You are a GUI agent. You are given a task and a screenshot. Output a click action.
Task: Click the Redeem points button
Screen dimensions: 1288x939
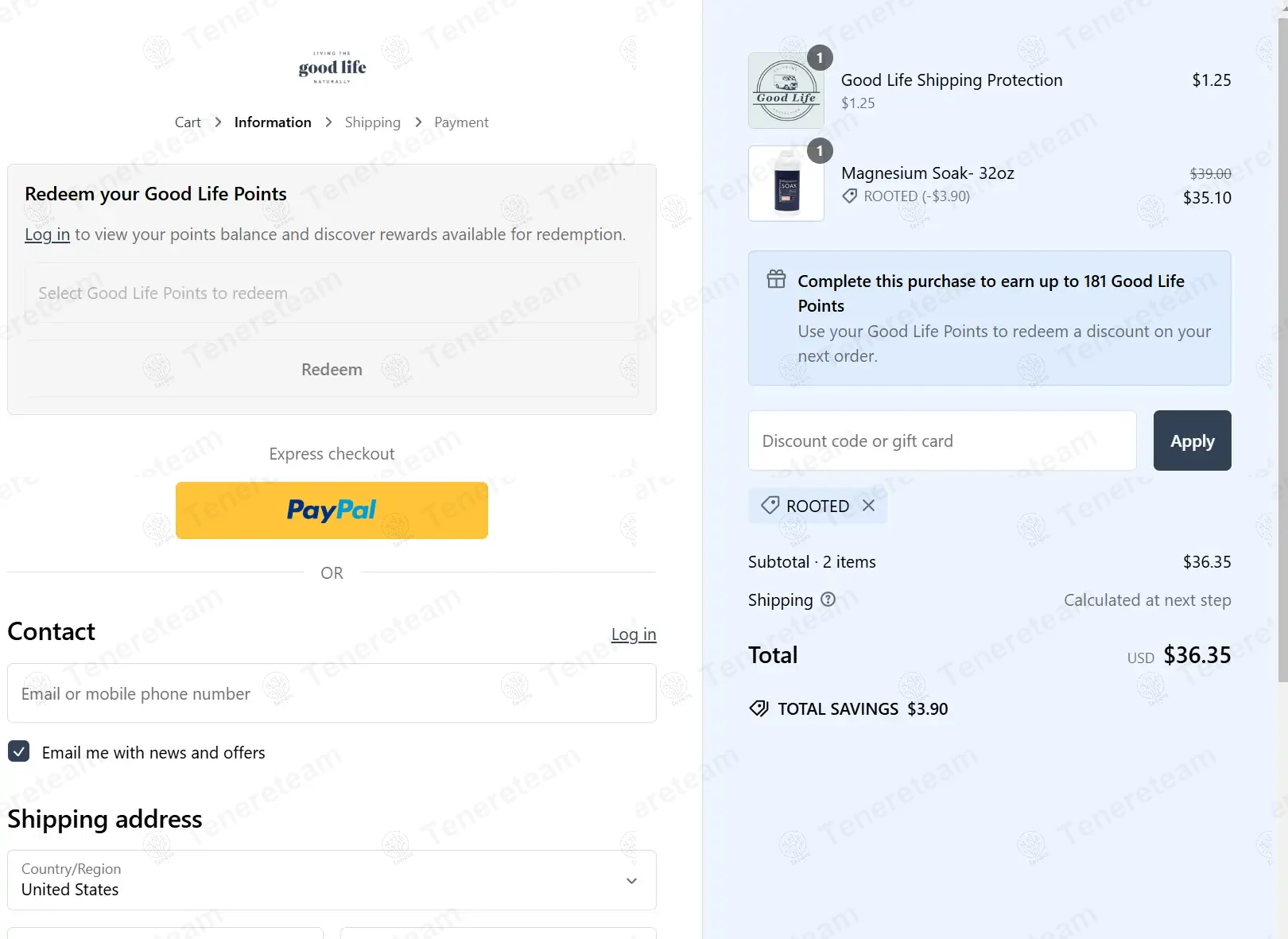tap(332, 369)
